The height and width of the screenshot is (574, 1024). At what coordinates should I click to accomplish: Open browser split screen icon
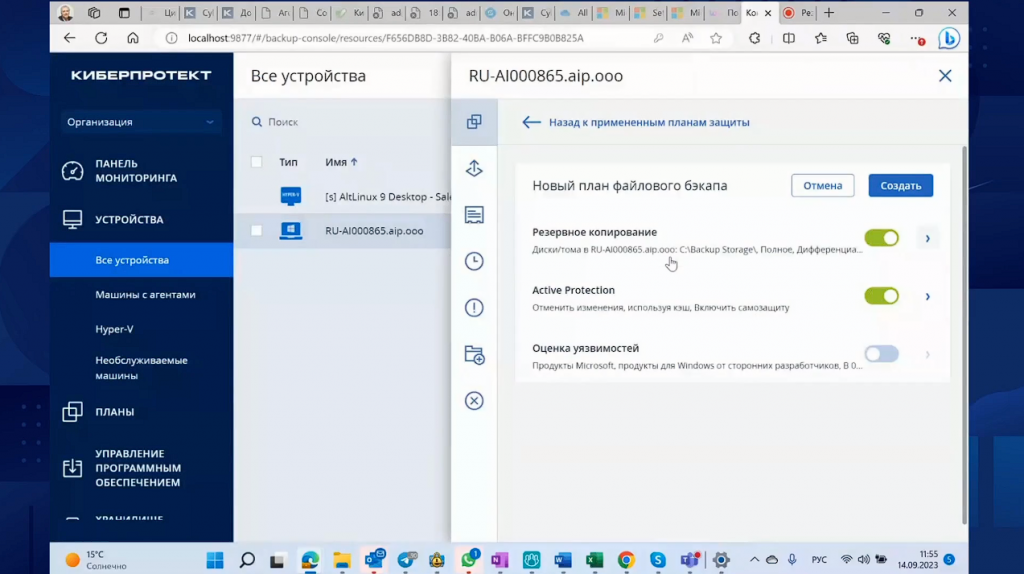(789, 39)
